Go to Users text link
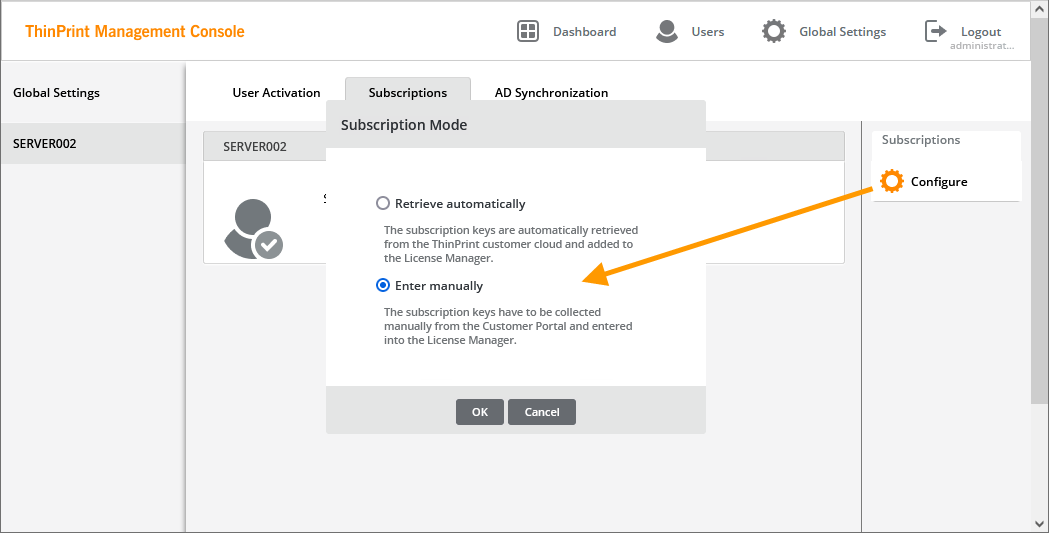 (708, 31)
